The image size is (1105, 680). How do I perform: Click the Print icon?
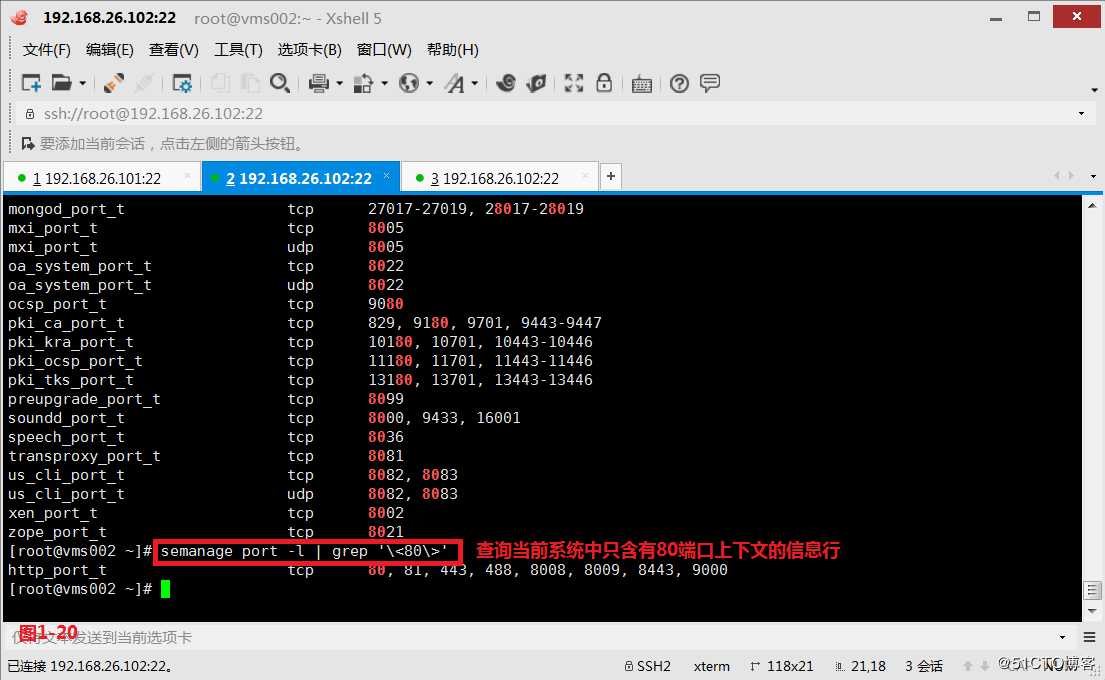tap(319, 83)
